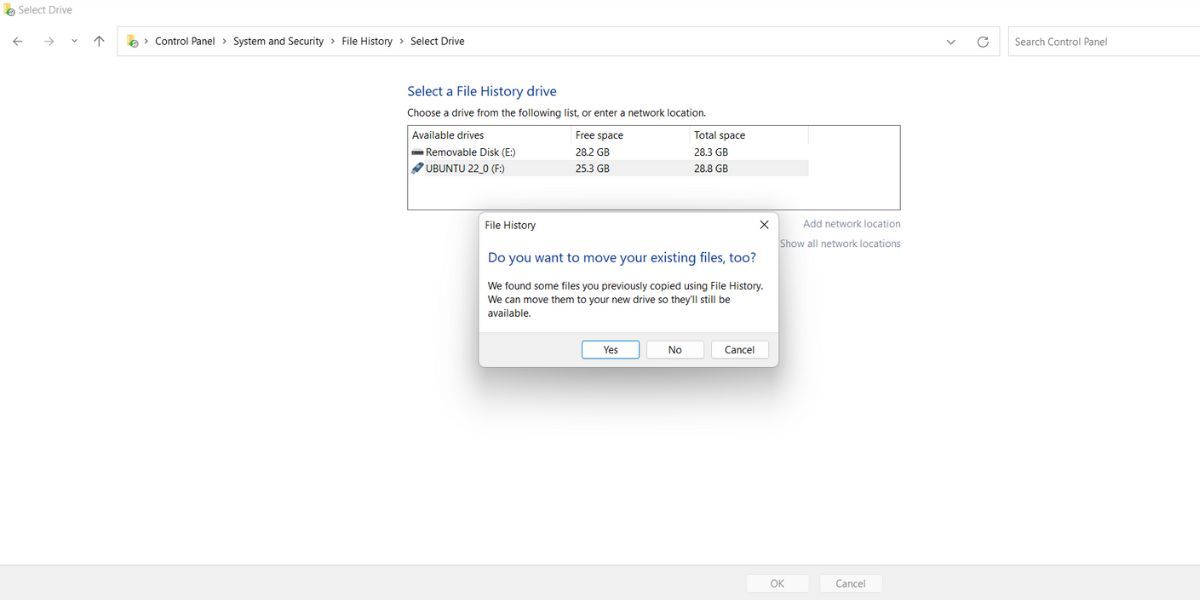Focus the Search Control Panel field

point(1104,41)
